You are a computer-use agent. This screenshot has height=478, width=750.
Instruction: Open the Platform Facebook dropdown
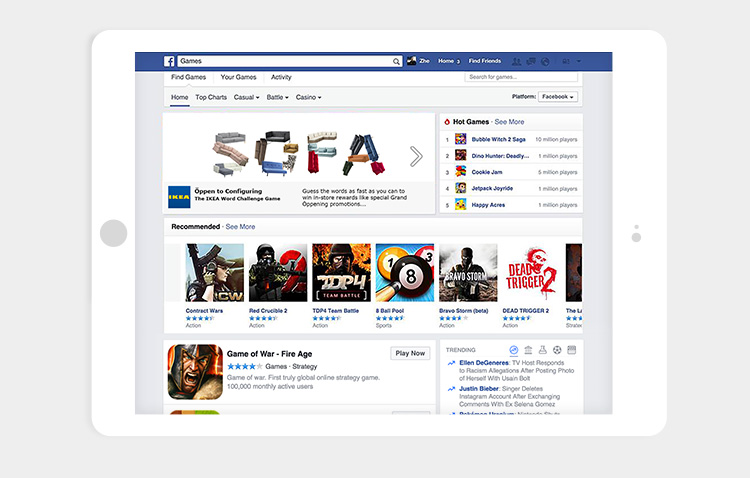tap(558, 97)
